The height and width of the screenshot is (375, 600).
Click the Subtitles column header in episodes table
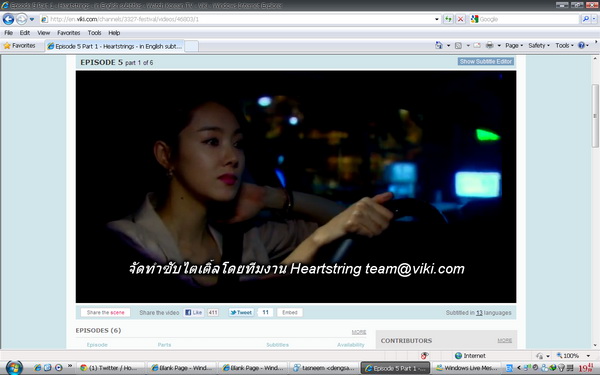277,345
